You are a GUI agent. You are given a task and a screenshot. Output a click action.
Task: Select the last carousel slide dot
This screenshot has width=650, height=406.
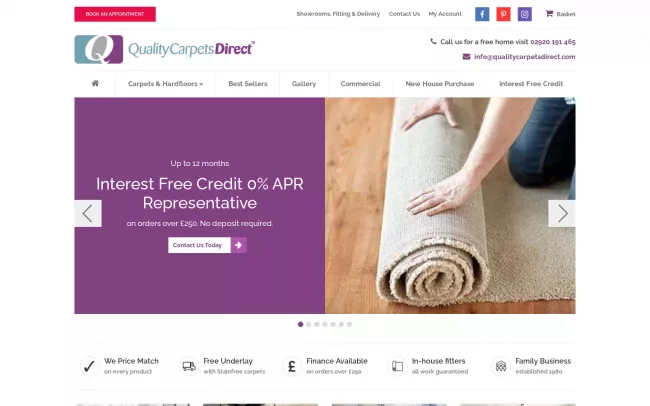349,324
